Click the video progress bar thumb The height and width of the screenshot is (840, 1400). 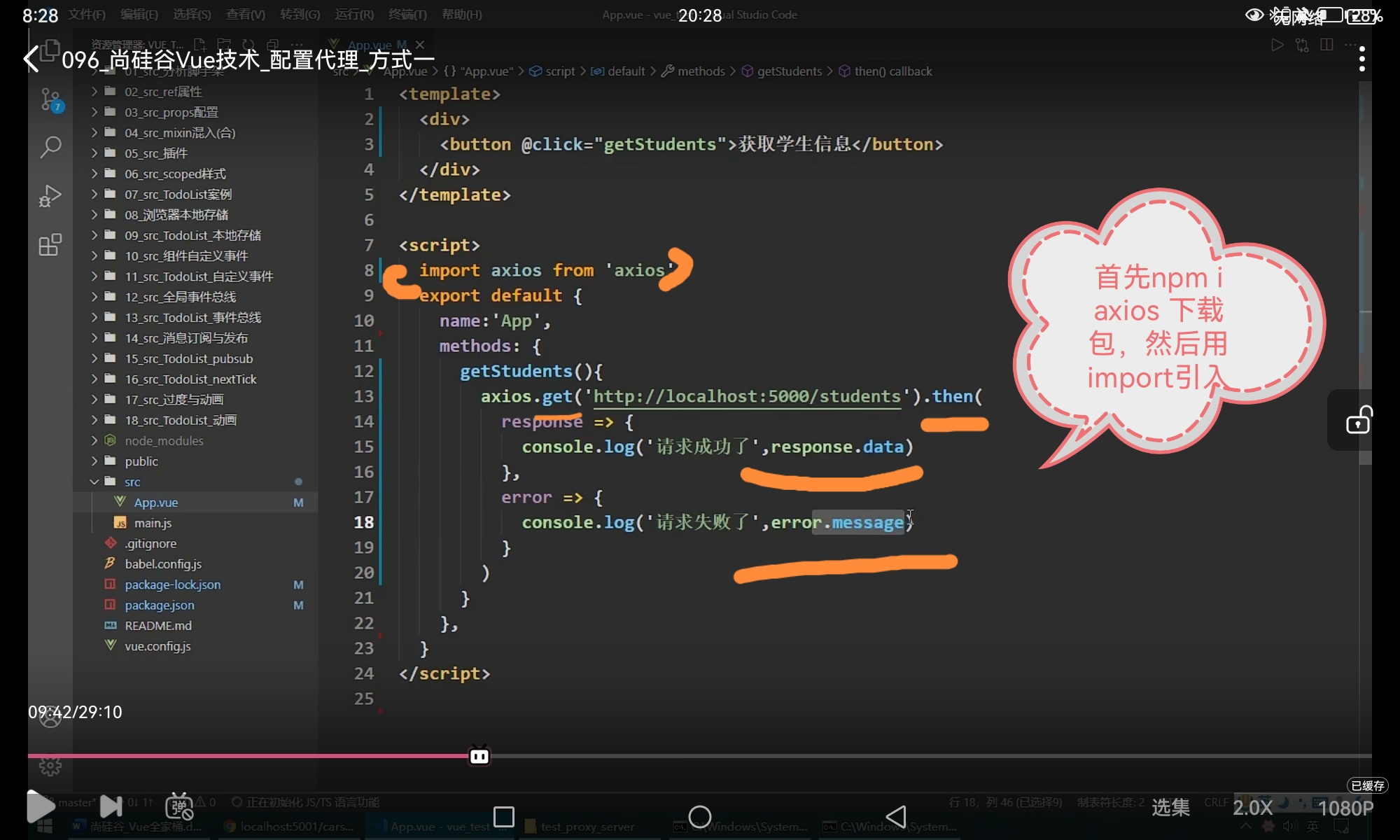coord(479,756)
